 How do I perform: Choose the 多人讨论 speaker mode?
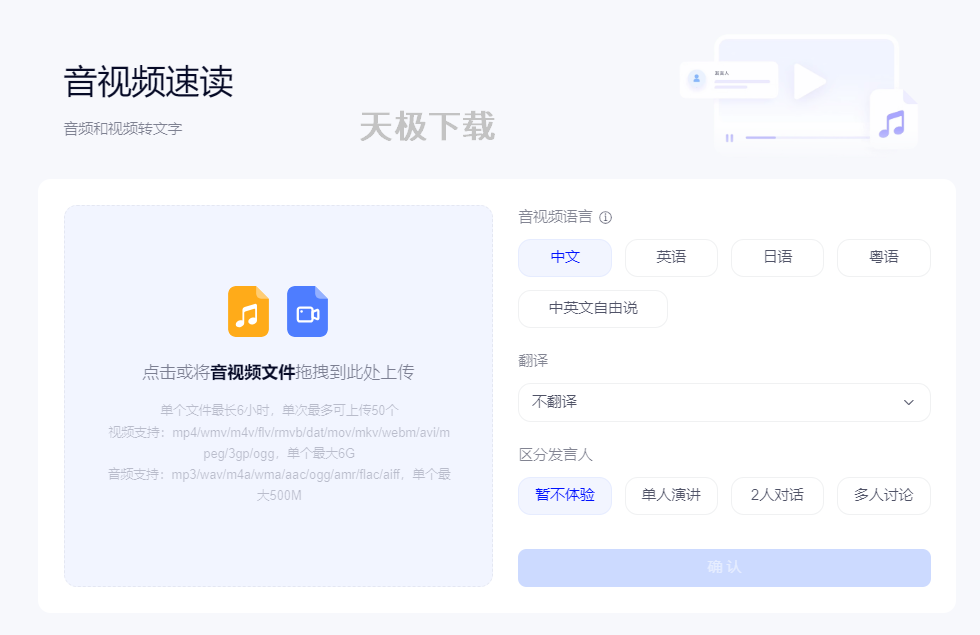pyautogui.click(x=883, y=495)
